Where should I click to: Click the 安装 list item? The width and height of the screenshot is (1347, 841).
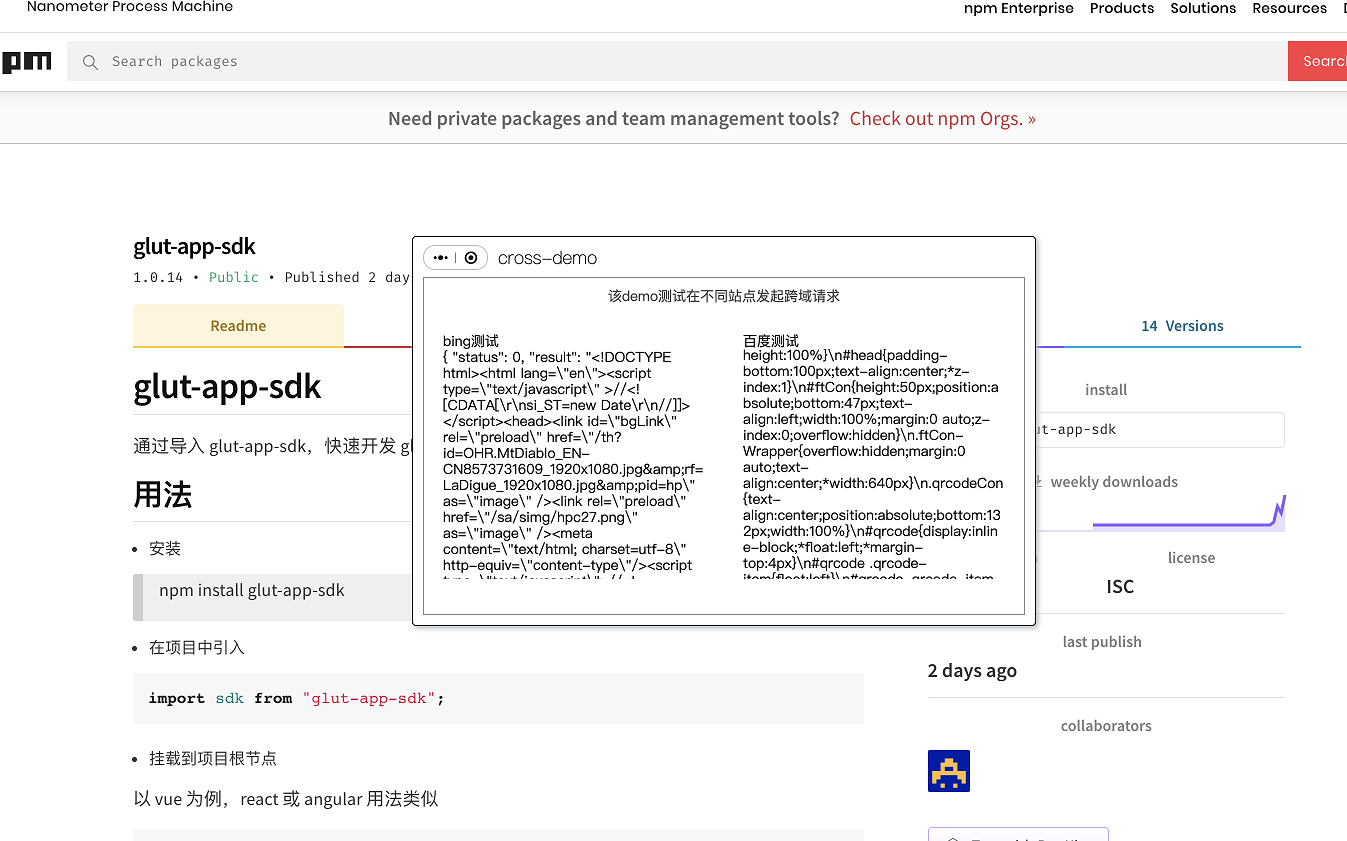point(165,549)
